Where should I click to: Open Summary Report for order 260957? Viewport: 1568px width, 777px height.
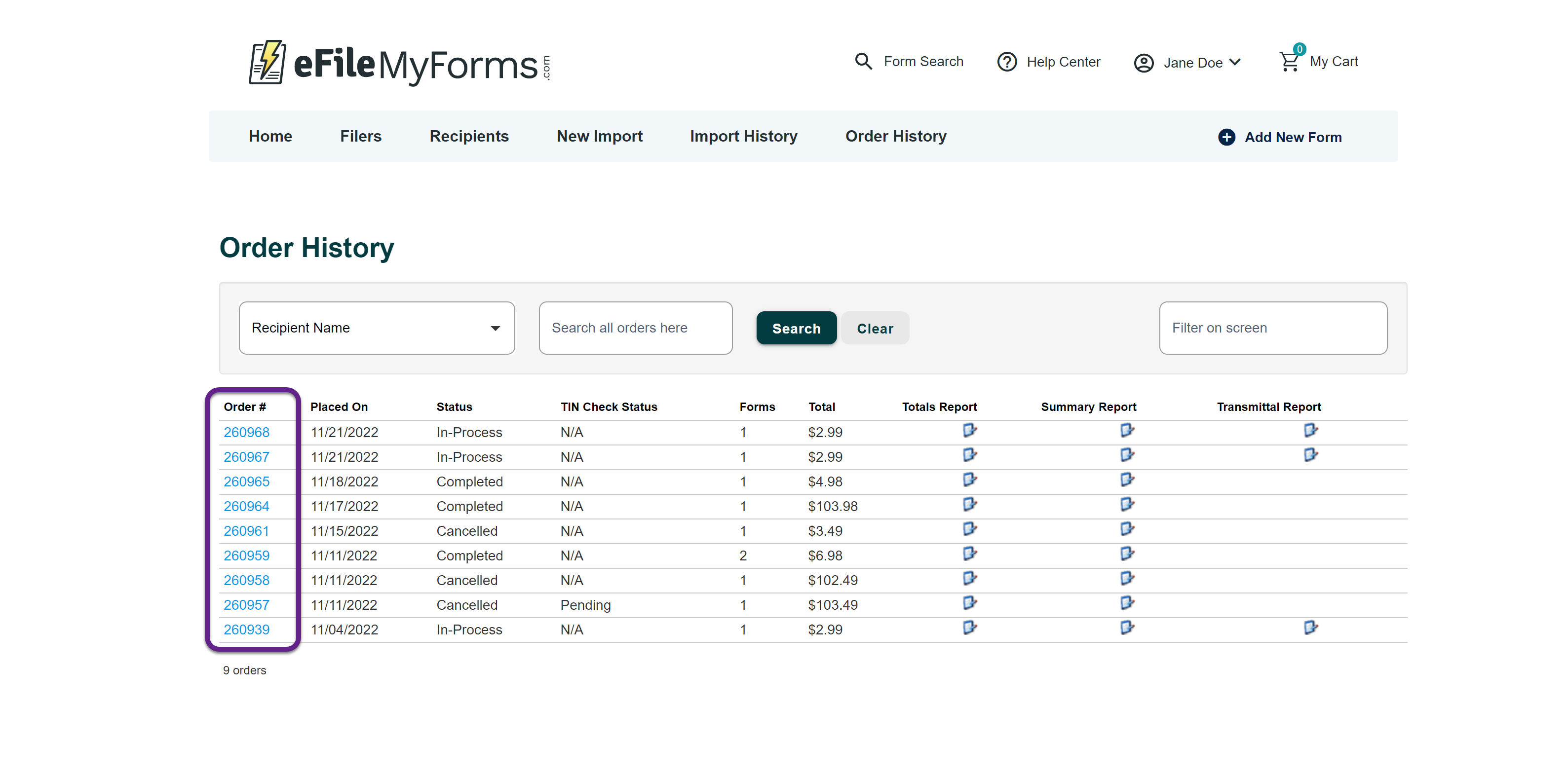(x=1127, y=603)
